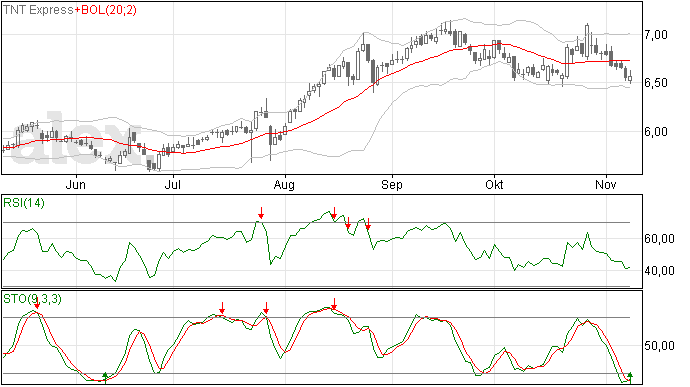Click the 7,00 price axis value
The image size is (690, 387).
coord(656,34)
